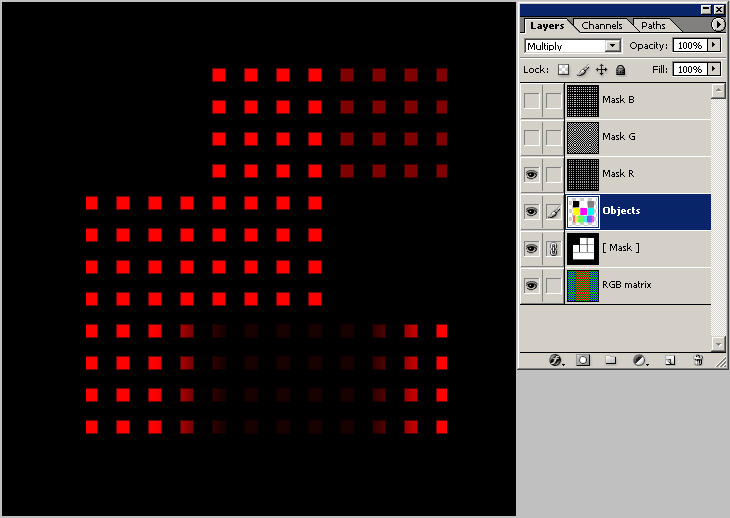Screen dimensions: 730x518
Task: Click layers list scroll up arrow
Action: (x=718, y=90)
